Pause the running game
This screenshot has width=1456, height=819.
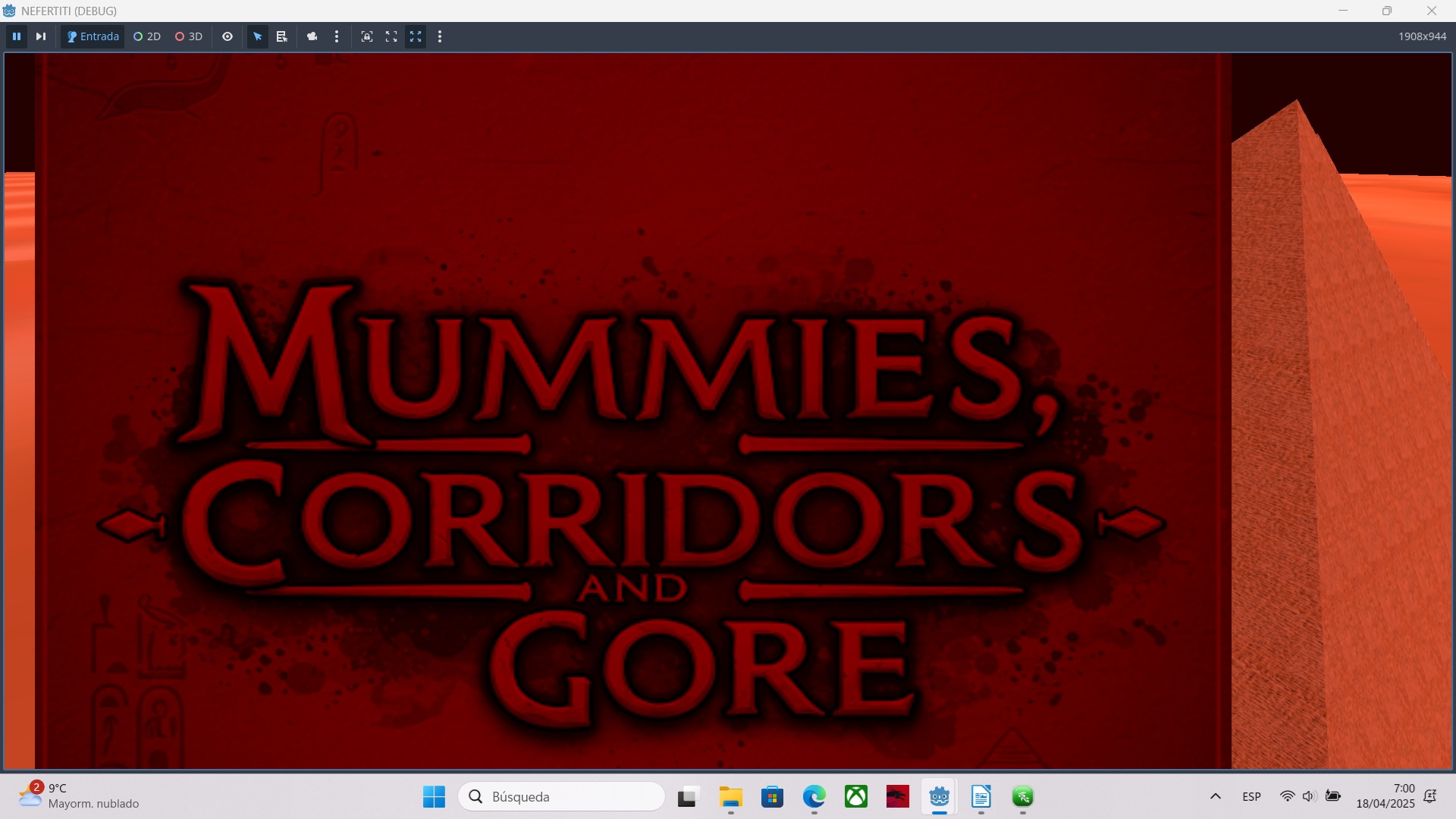coord(17,36)
